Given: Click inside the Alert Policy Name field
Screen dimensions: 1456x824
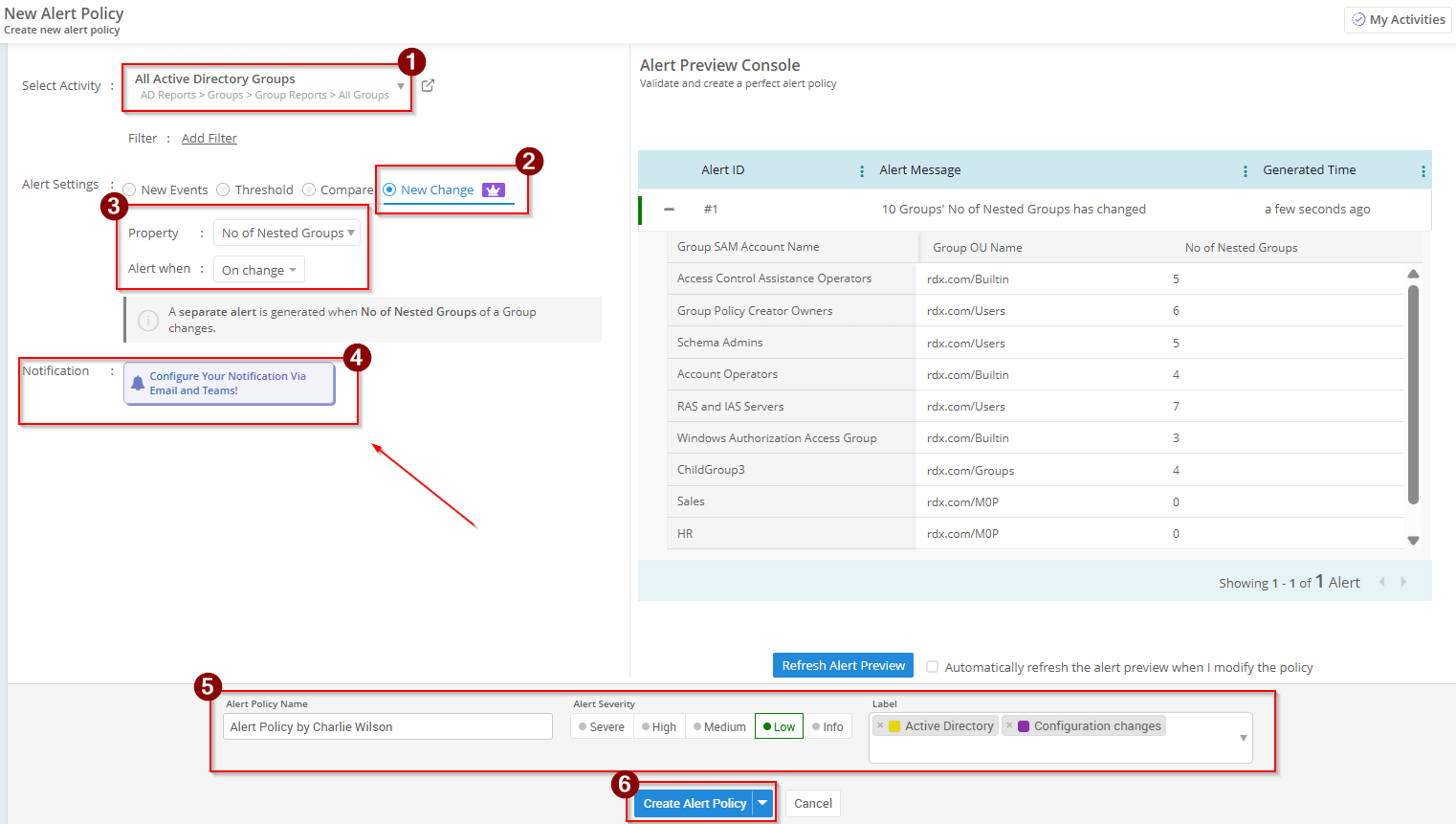Looking at the screenshot, I should pos(386,725).
